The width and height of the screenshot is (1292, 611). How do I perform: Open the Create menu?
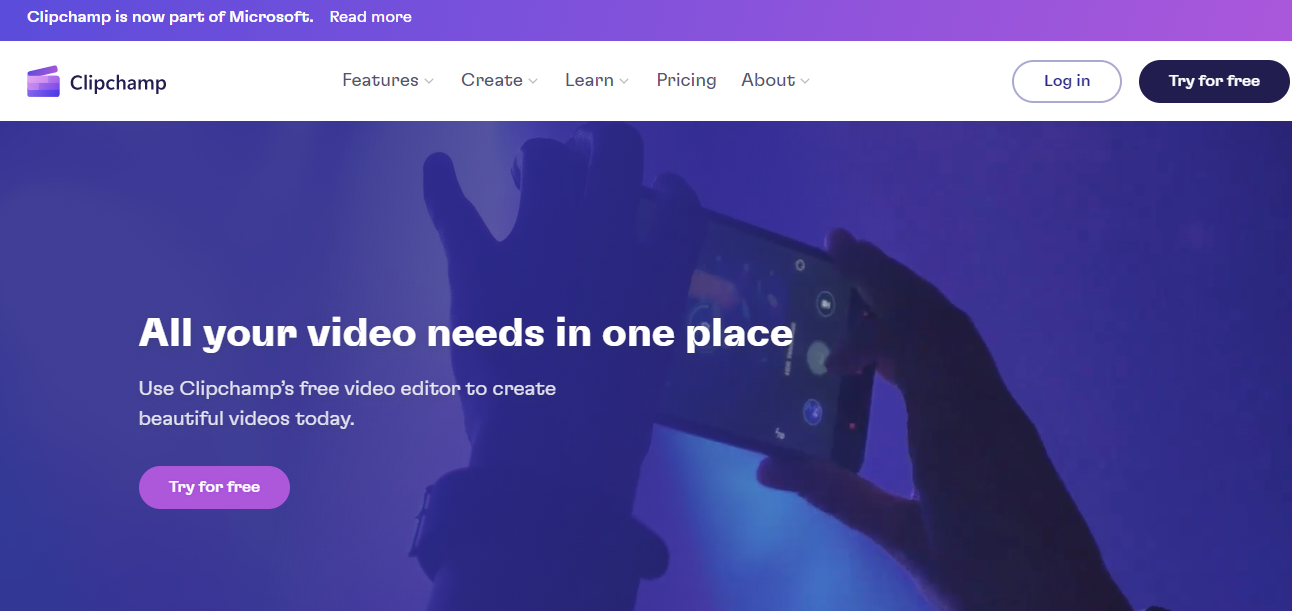pos(492,80)
